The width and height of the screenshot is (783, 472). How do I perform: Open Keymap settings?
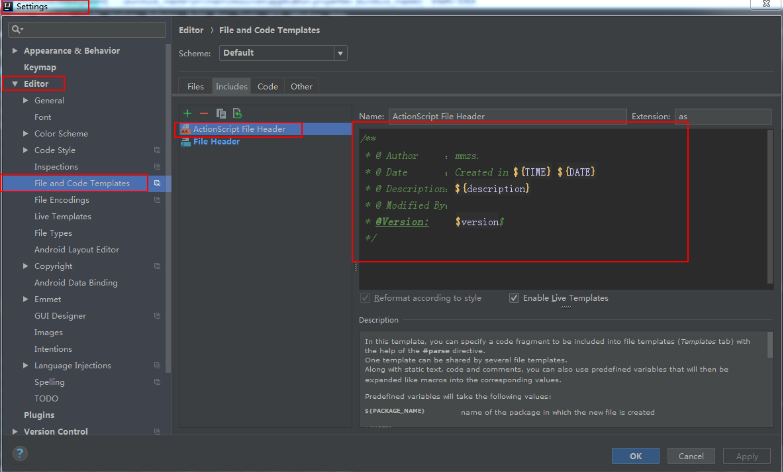tap(40, 67)
